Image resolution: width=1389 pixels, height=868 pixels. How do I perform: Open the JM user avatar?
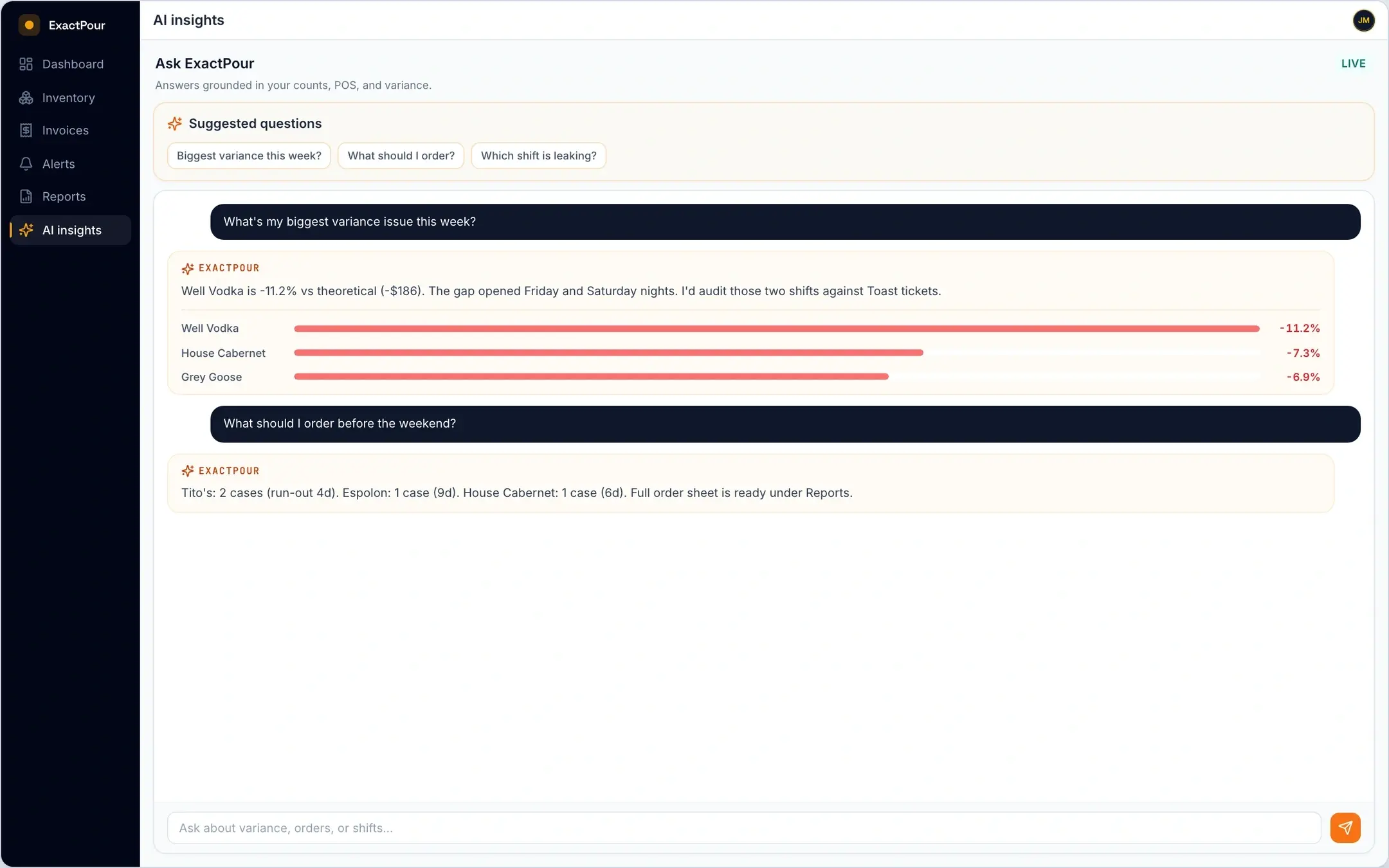(1363, 21)
